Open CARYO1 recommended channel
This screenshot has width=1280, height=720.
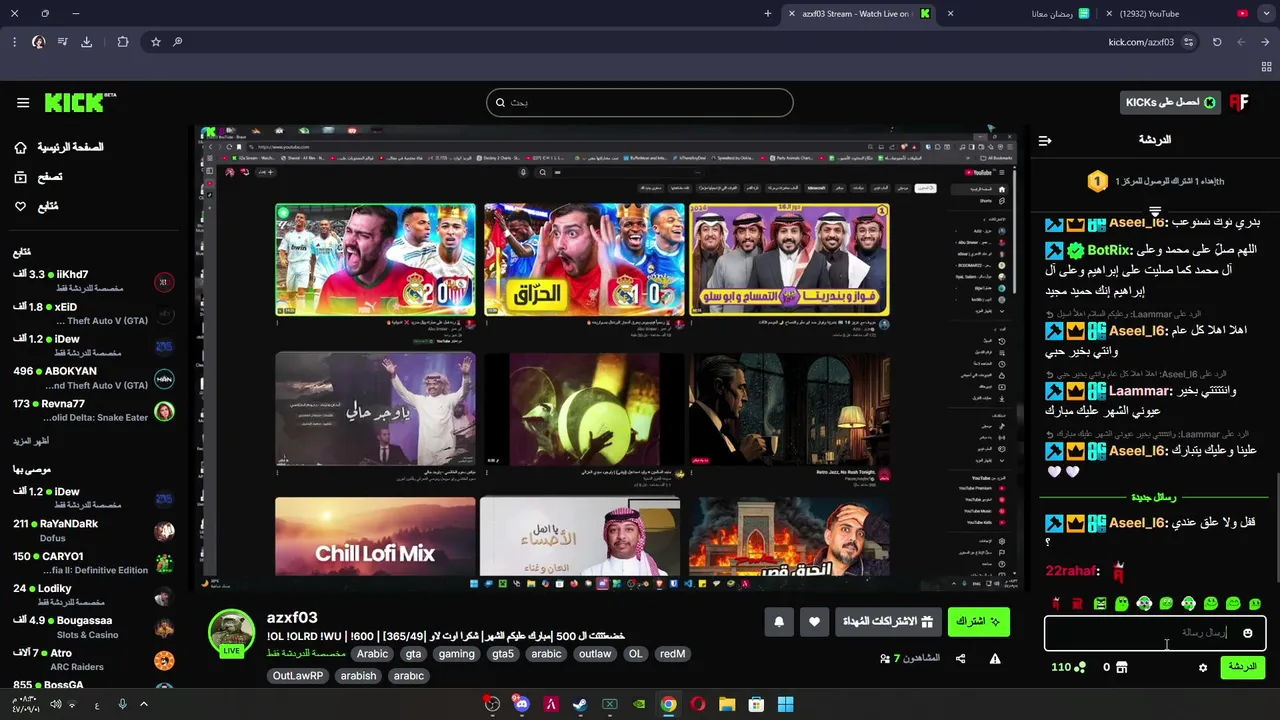click(x=93, y=563)
